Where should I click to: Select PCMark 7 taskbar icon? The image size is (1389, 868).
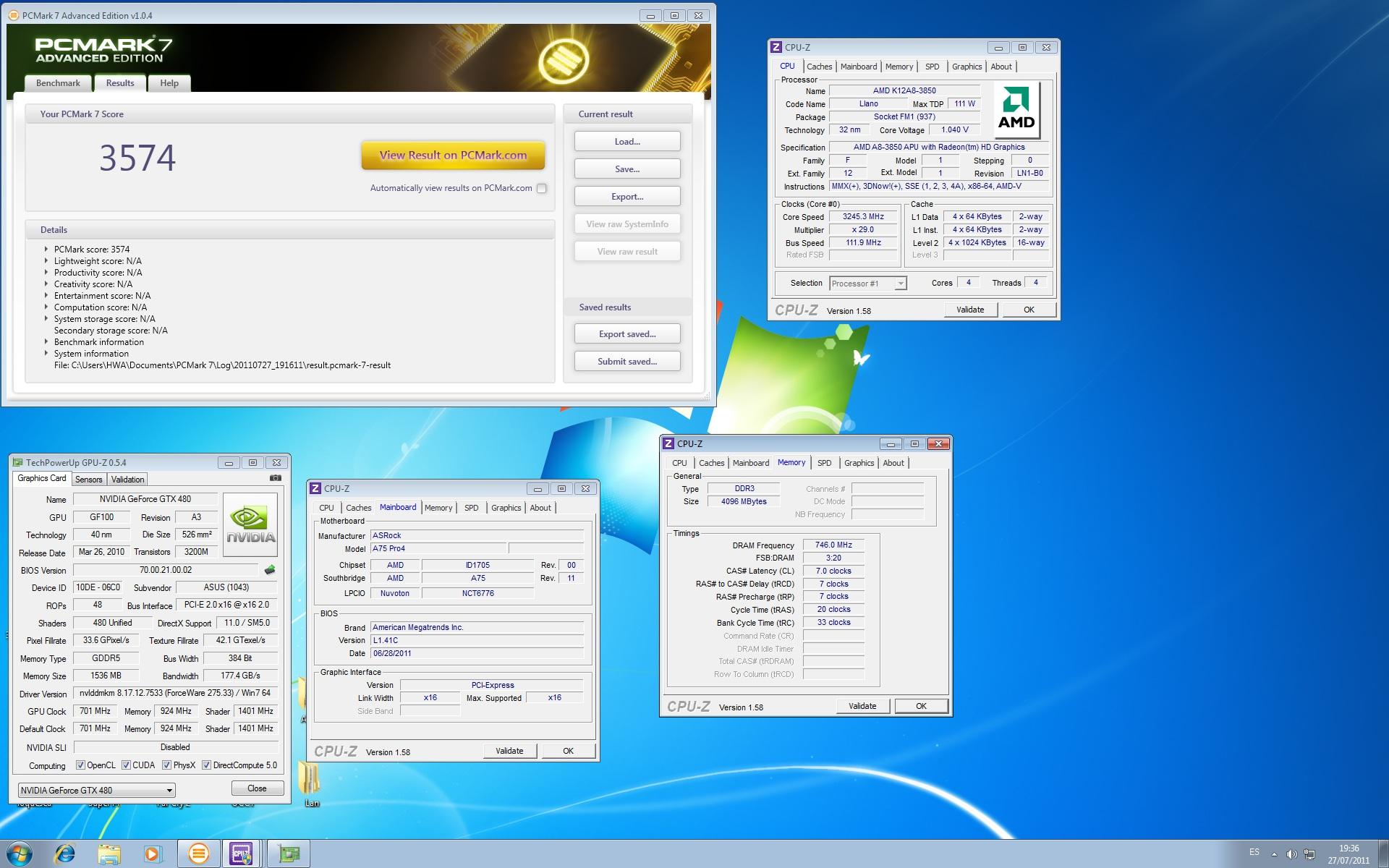(x=198, y=854)
